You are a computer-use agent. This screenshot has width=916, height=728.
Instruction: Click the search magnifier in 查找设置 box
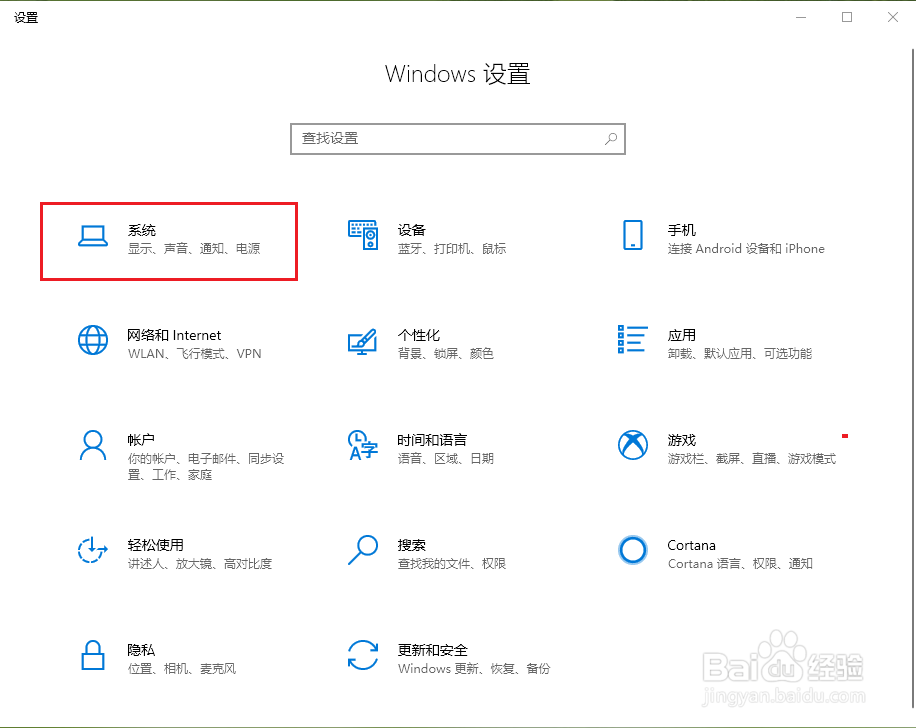point(610,139)
